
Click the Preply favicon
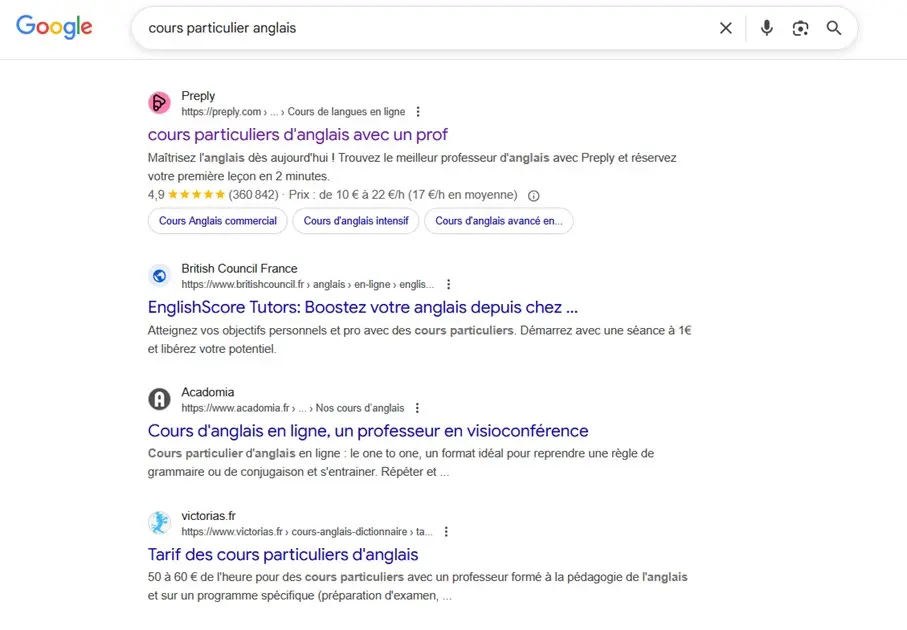tap(159, 102)
